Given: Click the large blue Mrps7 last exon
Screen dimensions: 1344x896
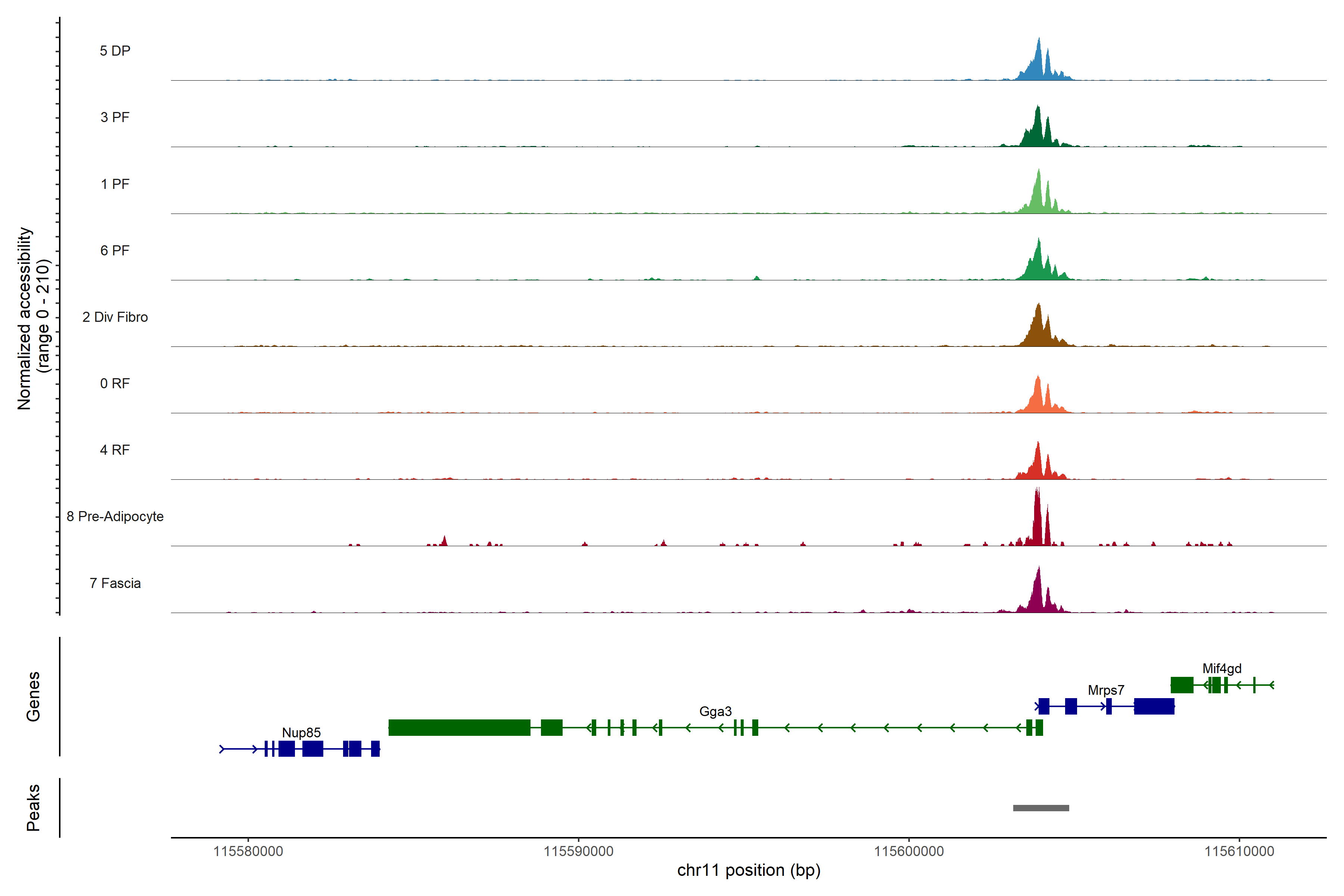Looking at the screenshot, I should click(1154, 706).
